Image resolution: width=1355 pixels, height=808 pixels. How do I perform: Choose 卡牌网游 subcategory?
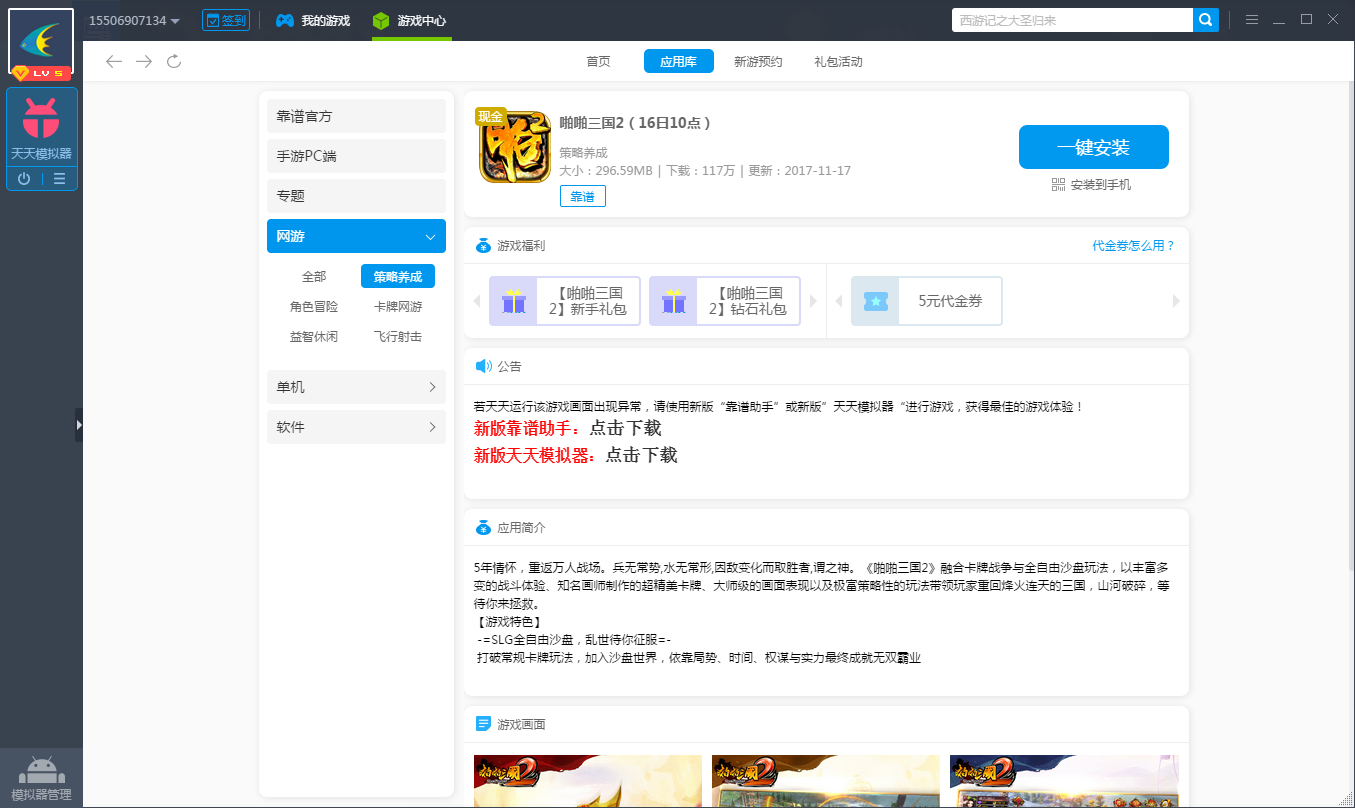(398, 307)
